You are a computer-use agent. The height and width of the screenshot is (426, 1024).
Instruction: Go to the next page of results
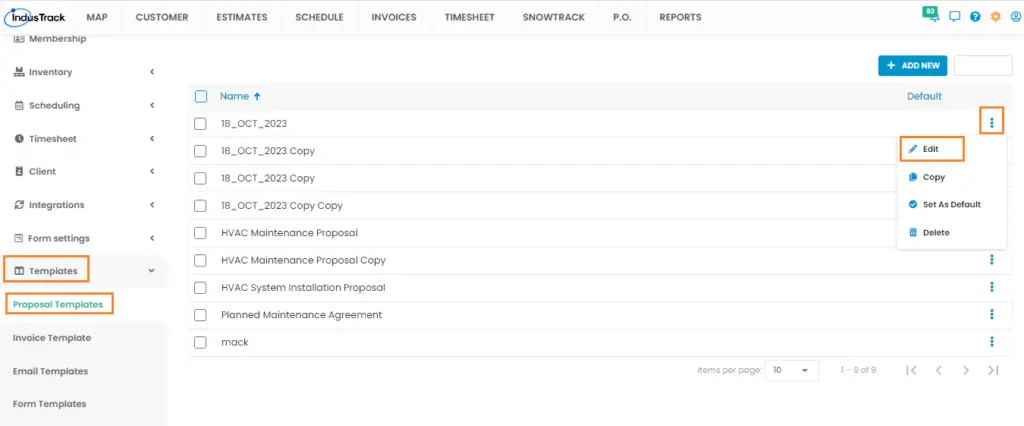pyautogui.click(x=966, y=370)
